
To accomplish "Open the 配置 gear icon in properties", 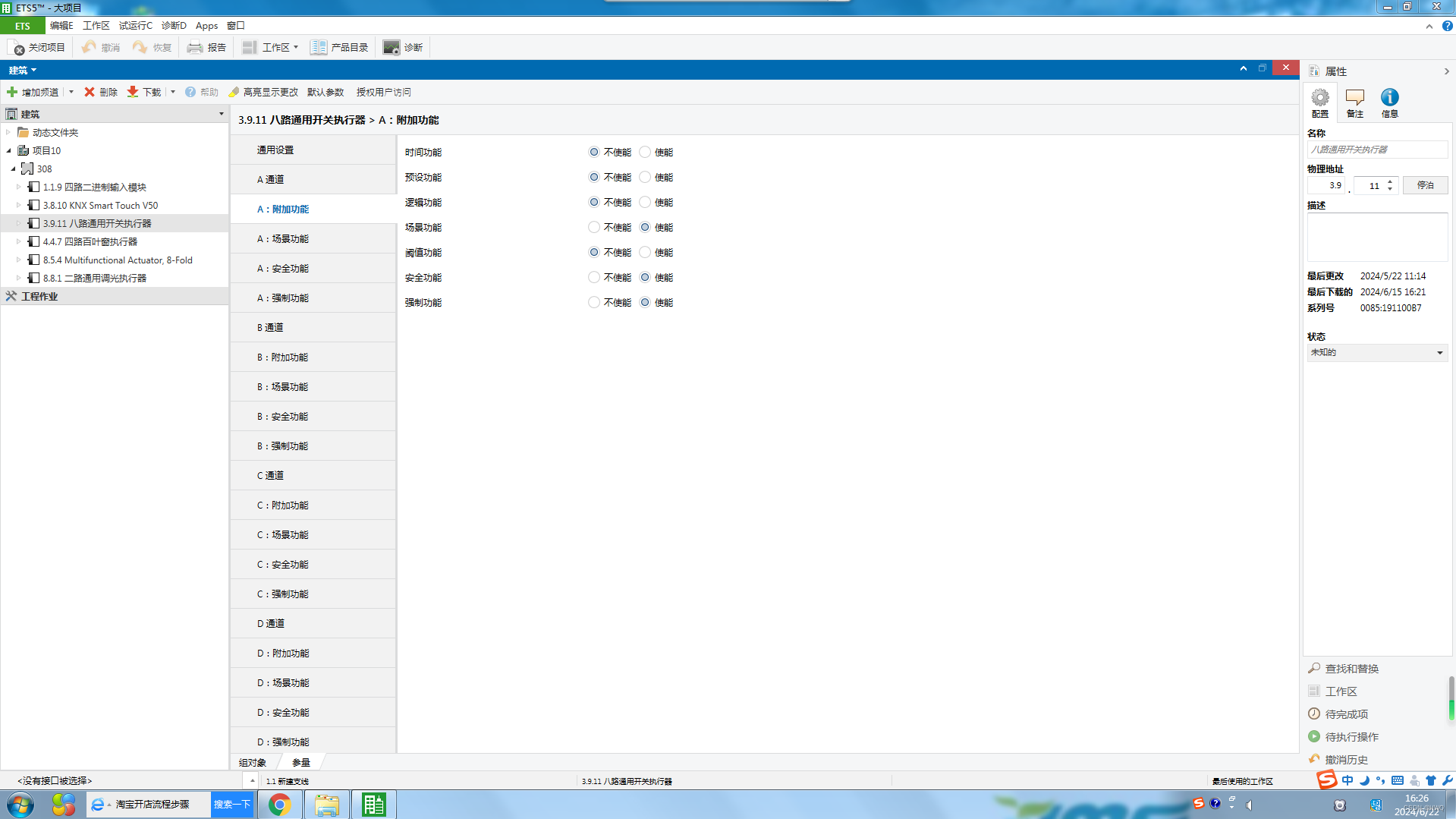I will (x=1320, y=98).
